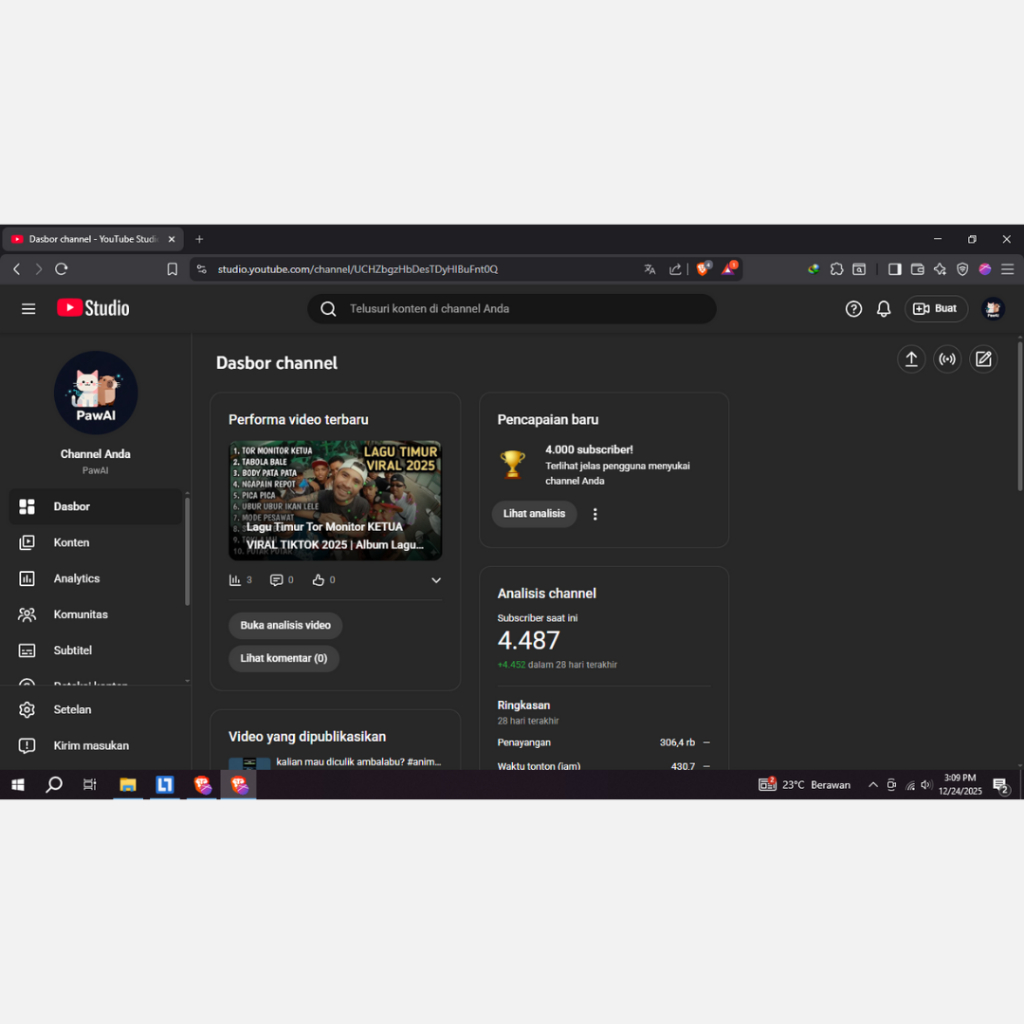1024x1024 pixels.
Task: Bookmark this page icon
Action: click(x=172, y=269)
